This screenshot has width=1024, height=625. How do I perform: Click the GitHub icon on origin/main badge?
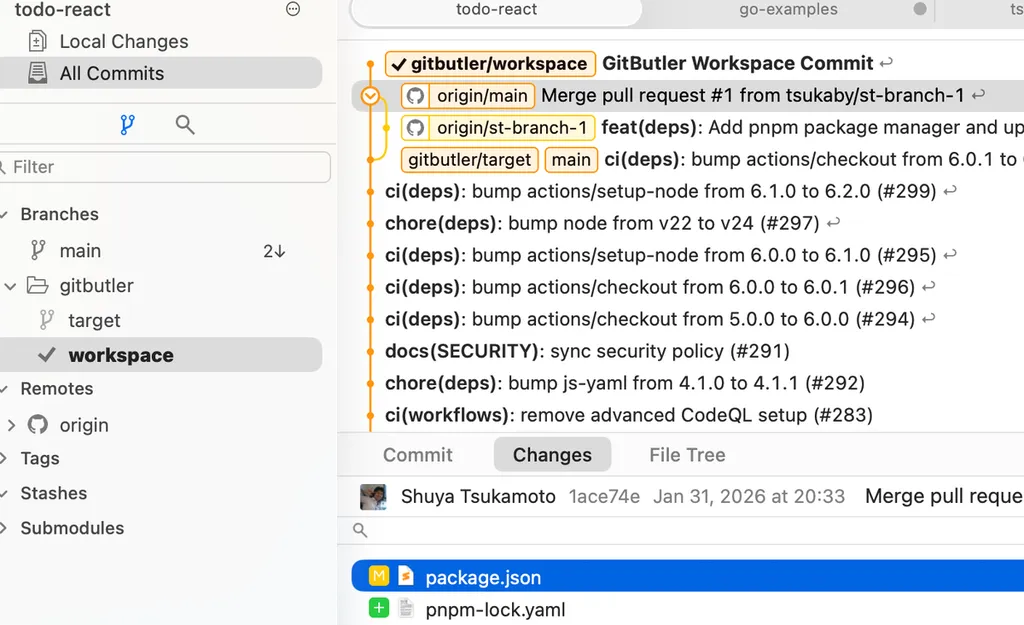(415, 96)
